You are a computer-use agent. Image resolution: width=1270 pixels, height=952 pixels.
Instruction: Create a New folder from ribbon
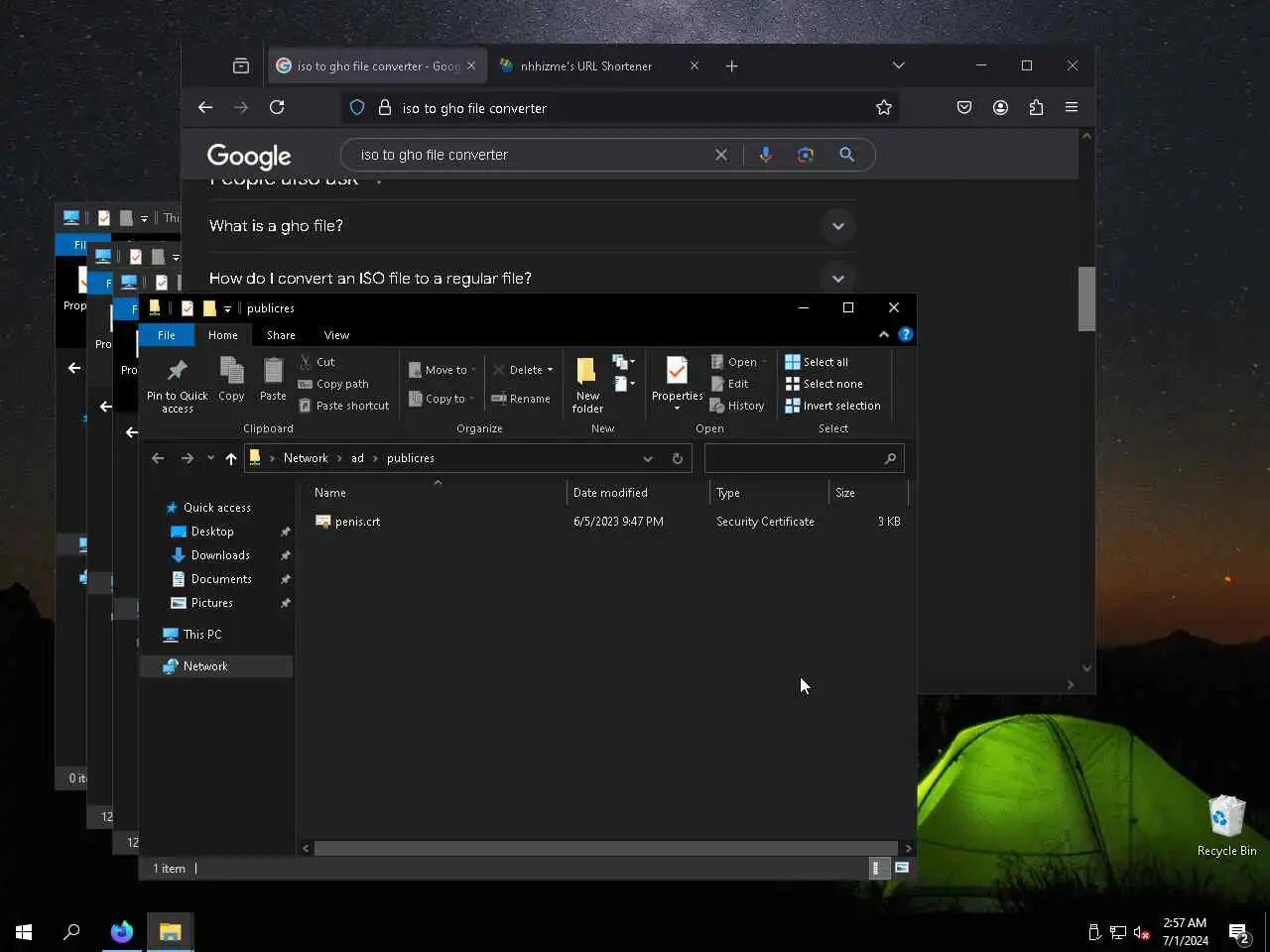click(587, 385)
